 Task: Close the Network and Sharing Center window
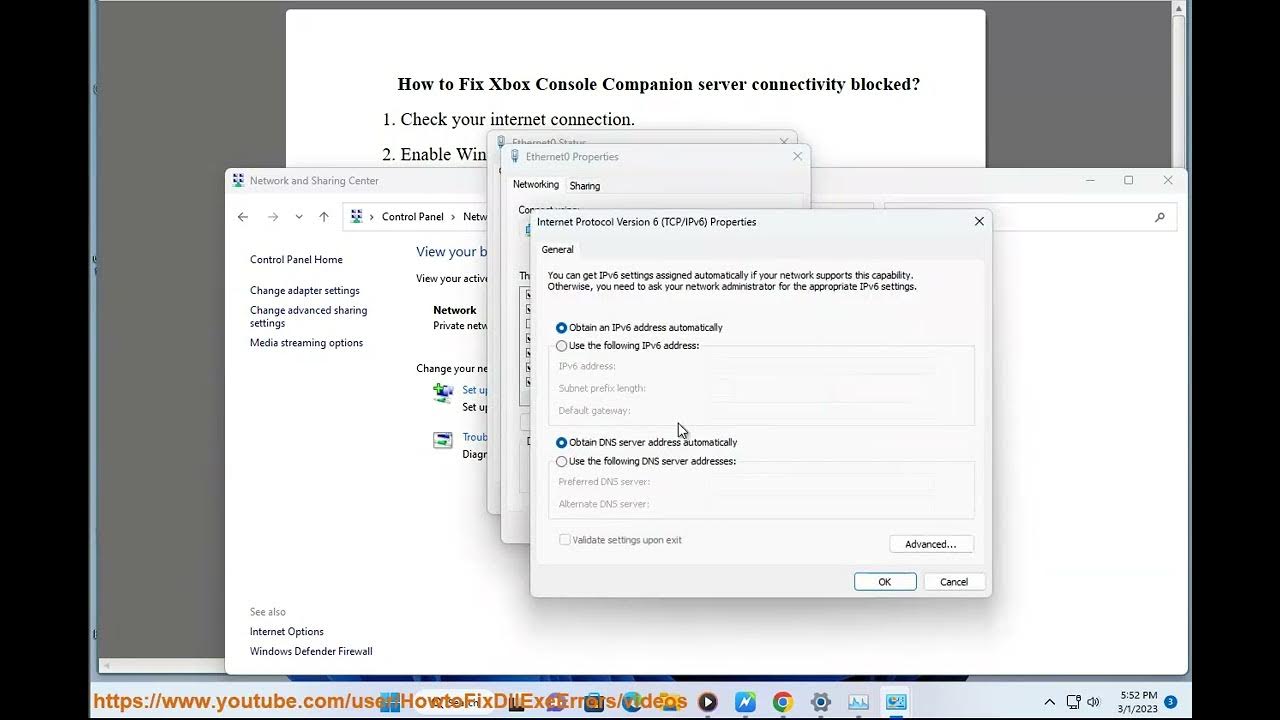coord(1167,181)
